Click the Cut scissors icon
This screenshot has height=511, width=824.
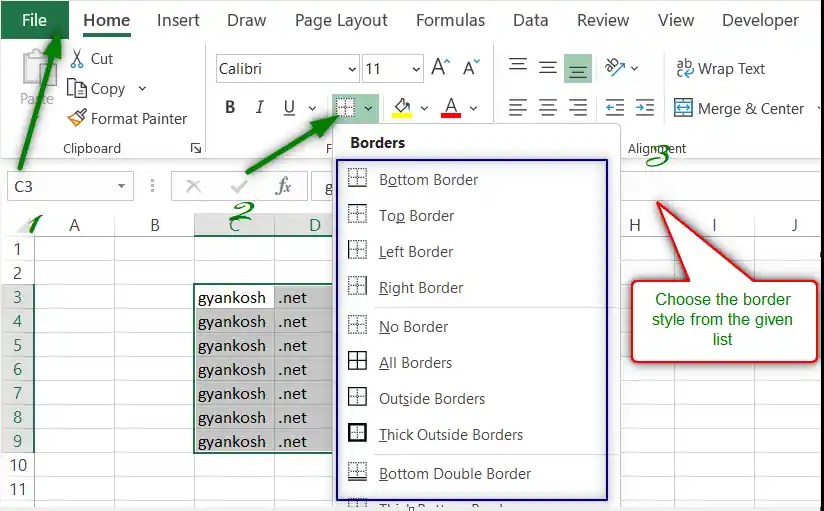coord(77,58)
